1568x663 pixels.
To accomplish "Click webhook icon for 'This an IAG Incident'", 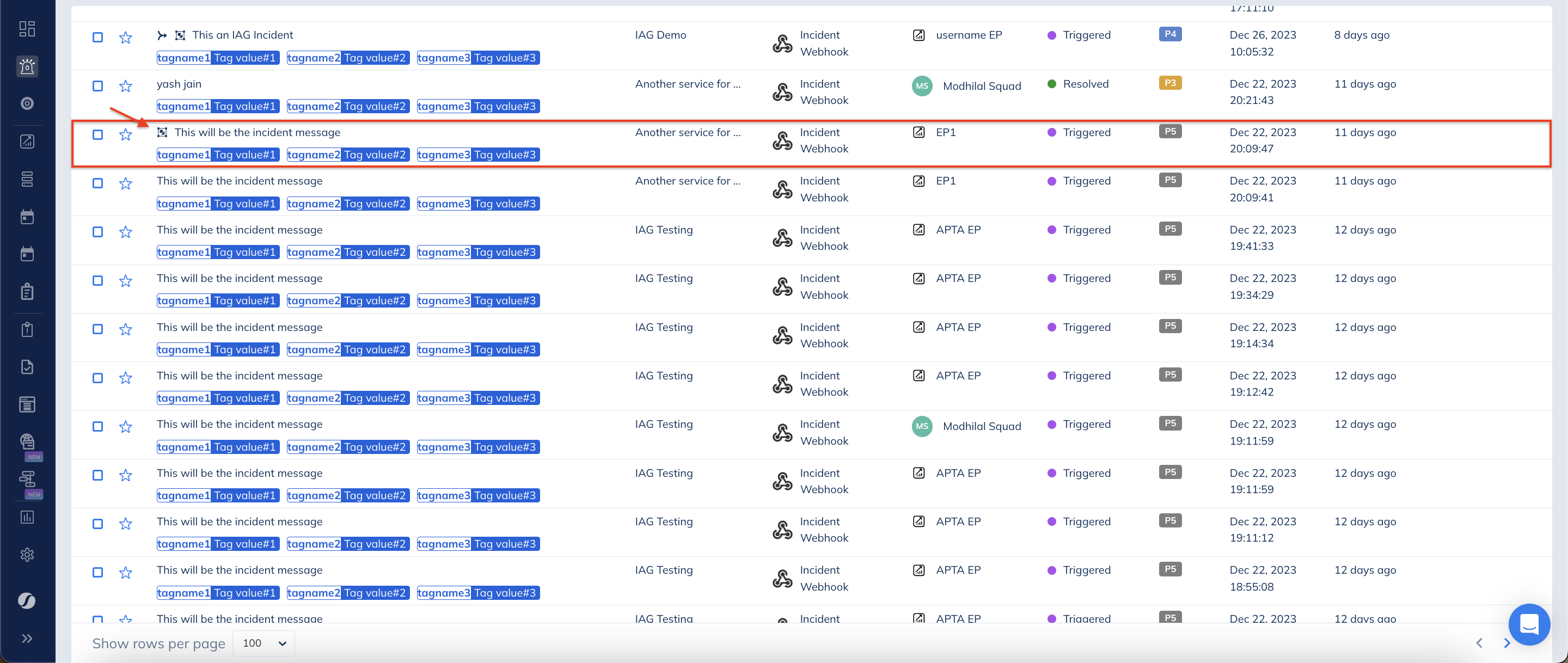I will [x=782, y=43].
